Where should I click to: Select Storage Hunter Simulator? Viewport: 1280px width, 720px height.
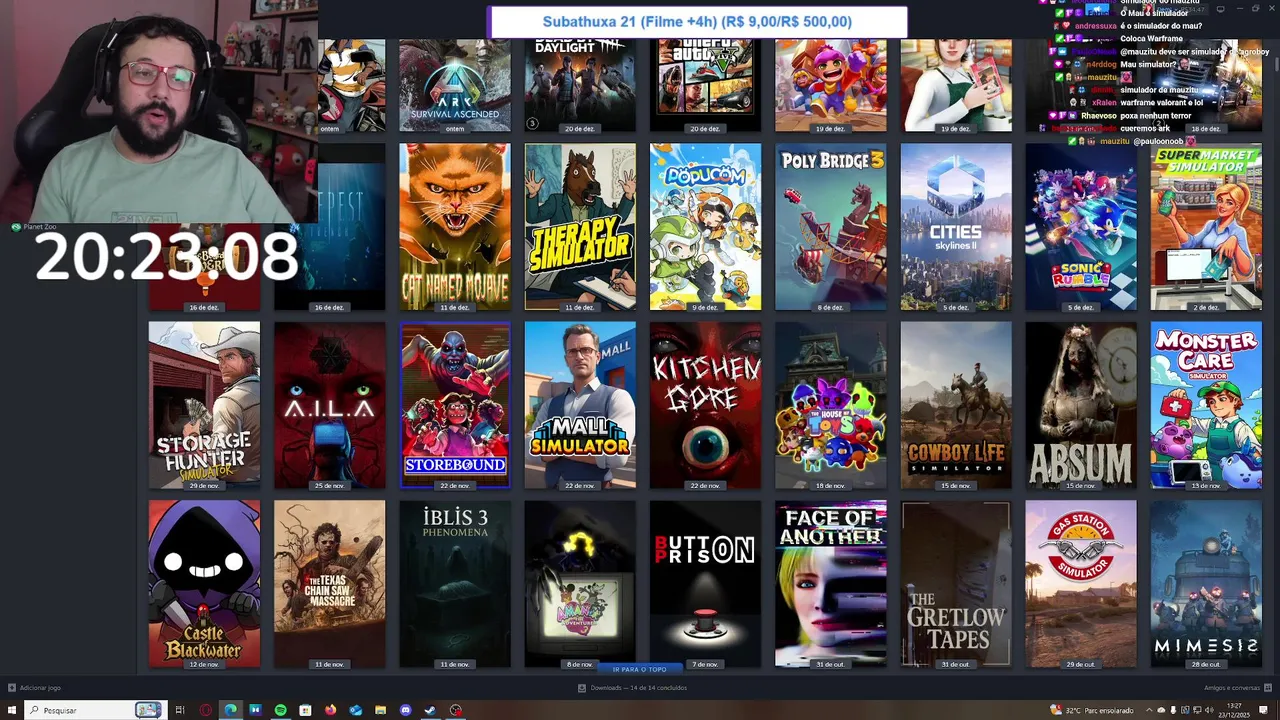point(204,405)
